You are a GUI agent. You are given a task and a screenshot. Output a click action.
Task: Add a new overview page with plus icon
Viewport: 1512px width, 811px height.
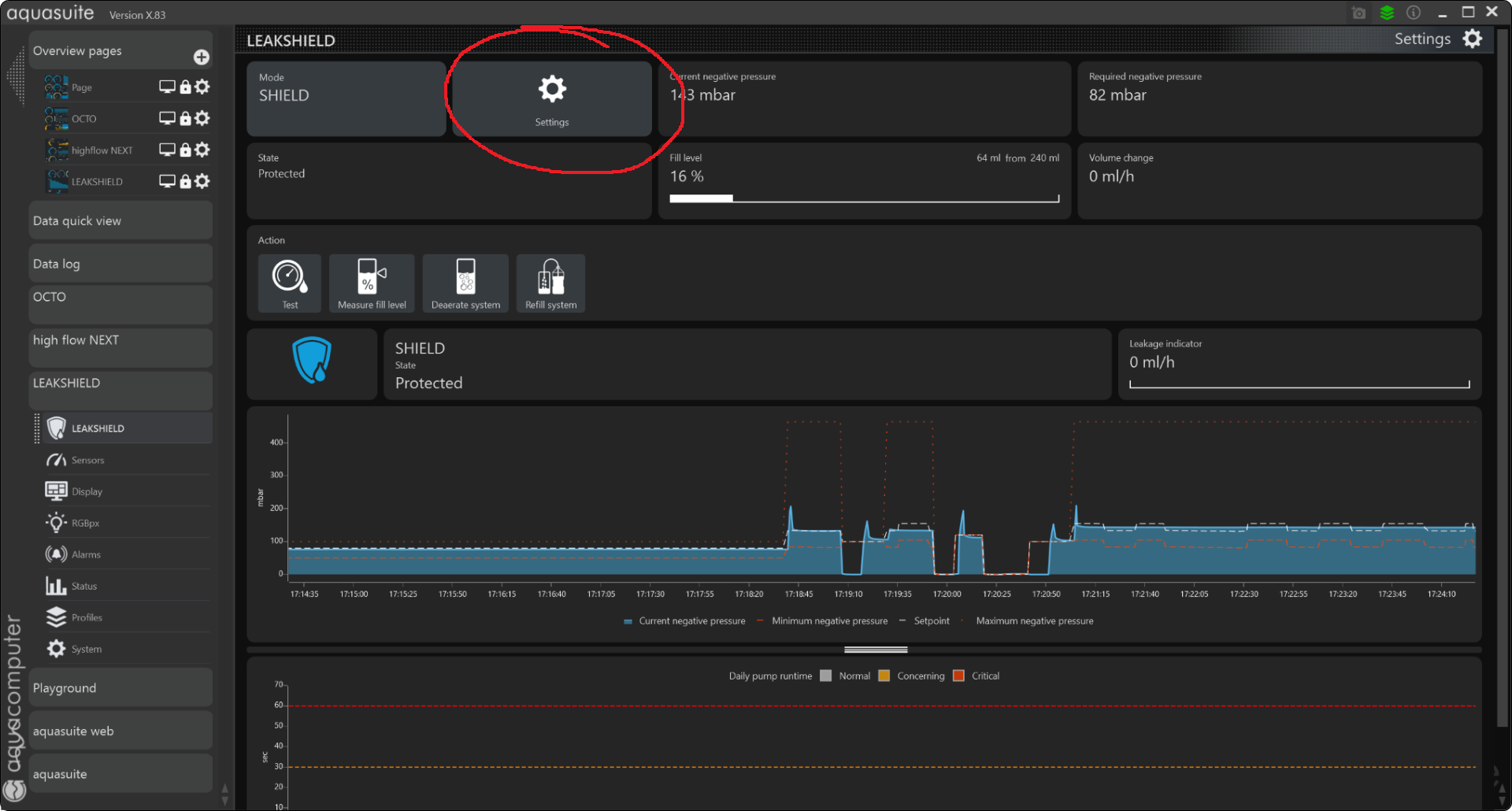(202, 57)
